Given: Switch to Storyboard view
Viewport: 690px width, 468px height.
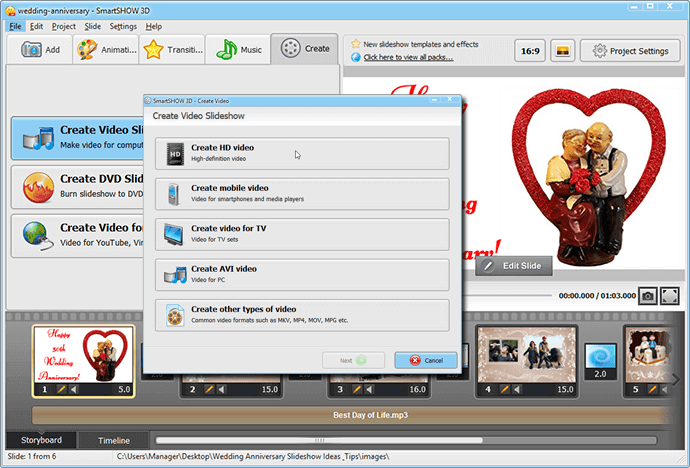Looking at the screenshot, I should click(x=41, y=440).
